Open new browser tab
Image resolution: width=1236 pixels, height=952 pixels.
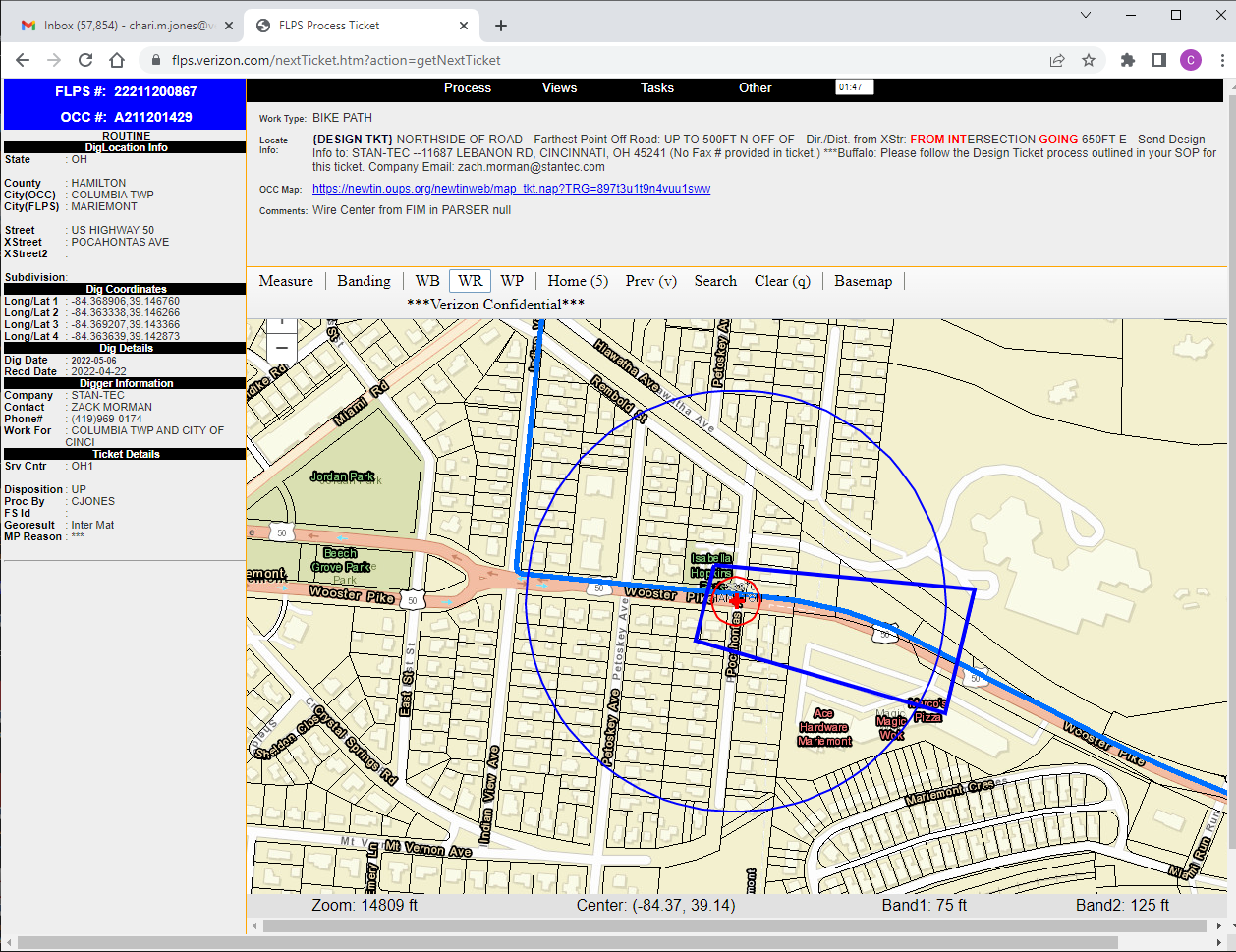click(501, 26)
